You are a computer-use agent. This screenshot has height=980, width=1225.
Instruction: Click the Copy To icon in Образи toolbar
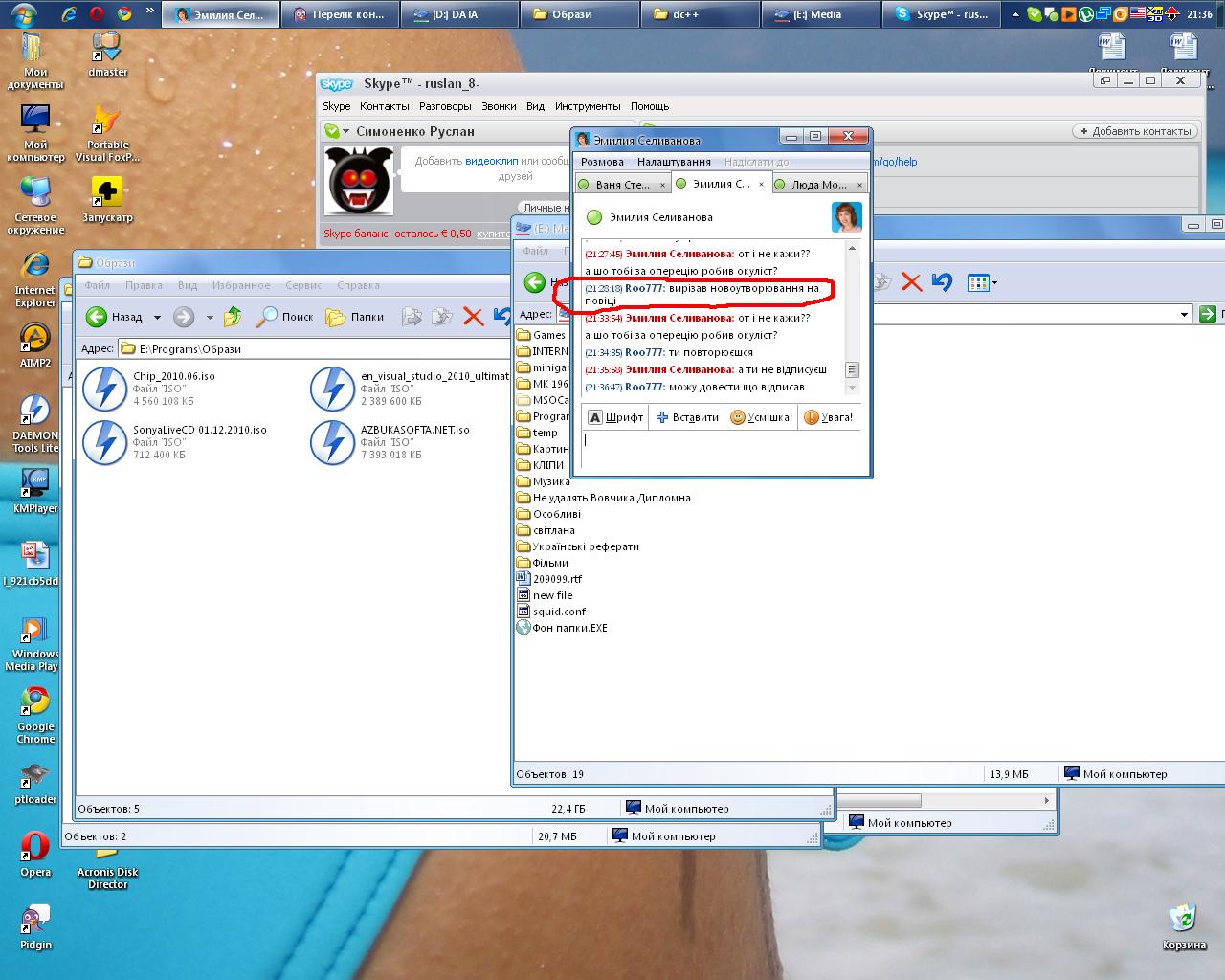(x=442, y=316)
